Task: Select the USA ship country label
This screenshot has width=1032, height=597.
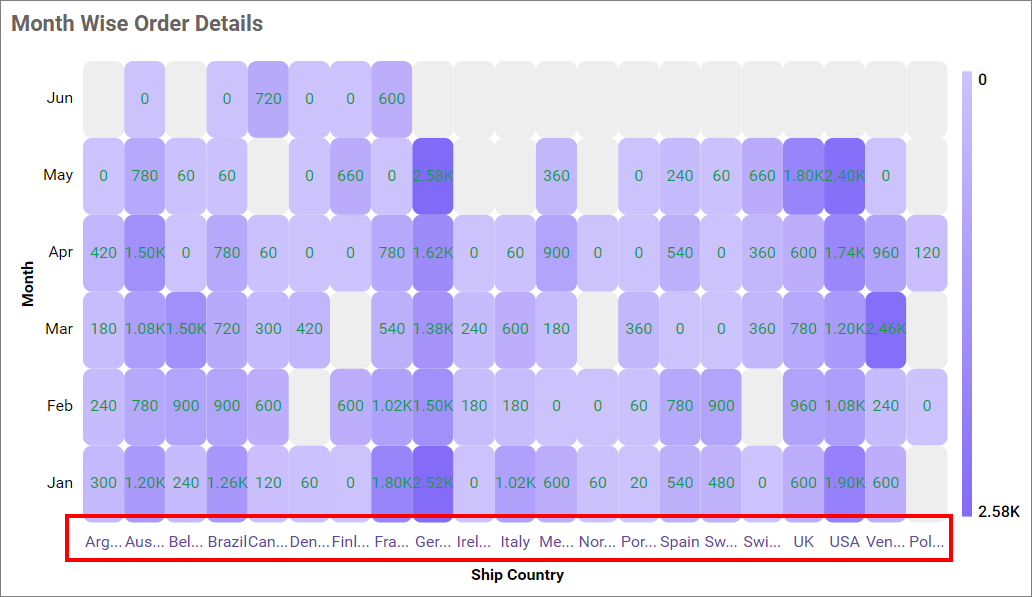Action: point(845,542)
